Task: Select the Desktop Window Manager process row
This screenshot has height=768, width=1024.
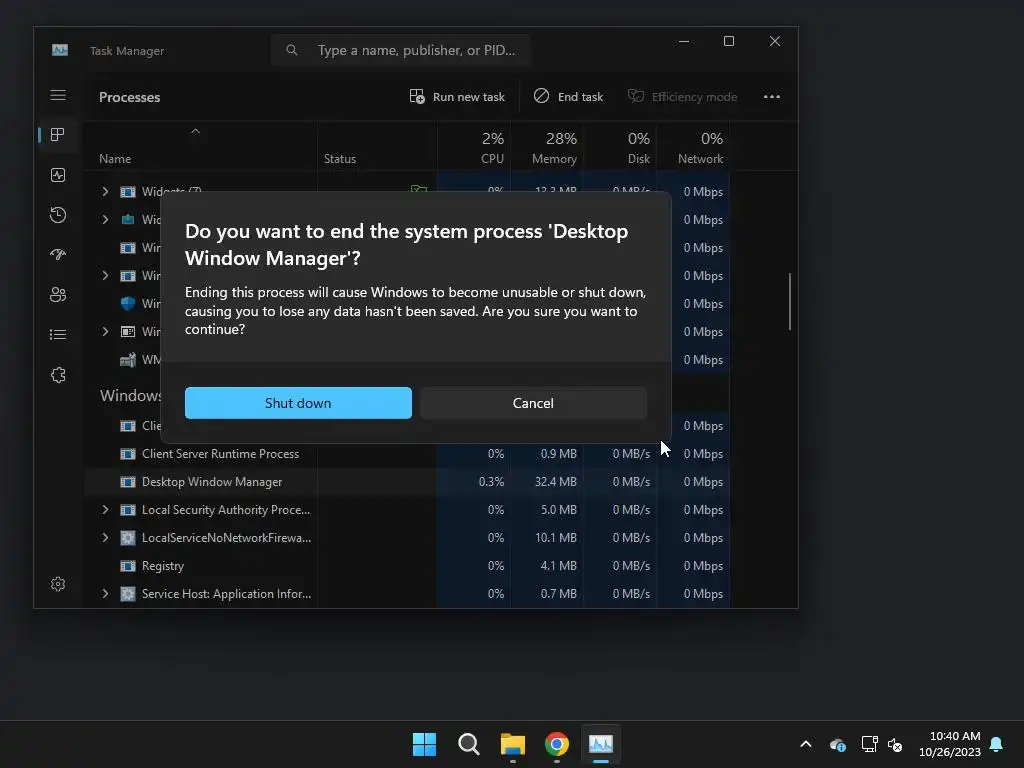Action: point(407,482)
